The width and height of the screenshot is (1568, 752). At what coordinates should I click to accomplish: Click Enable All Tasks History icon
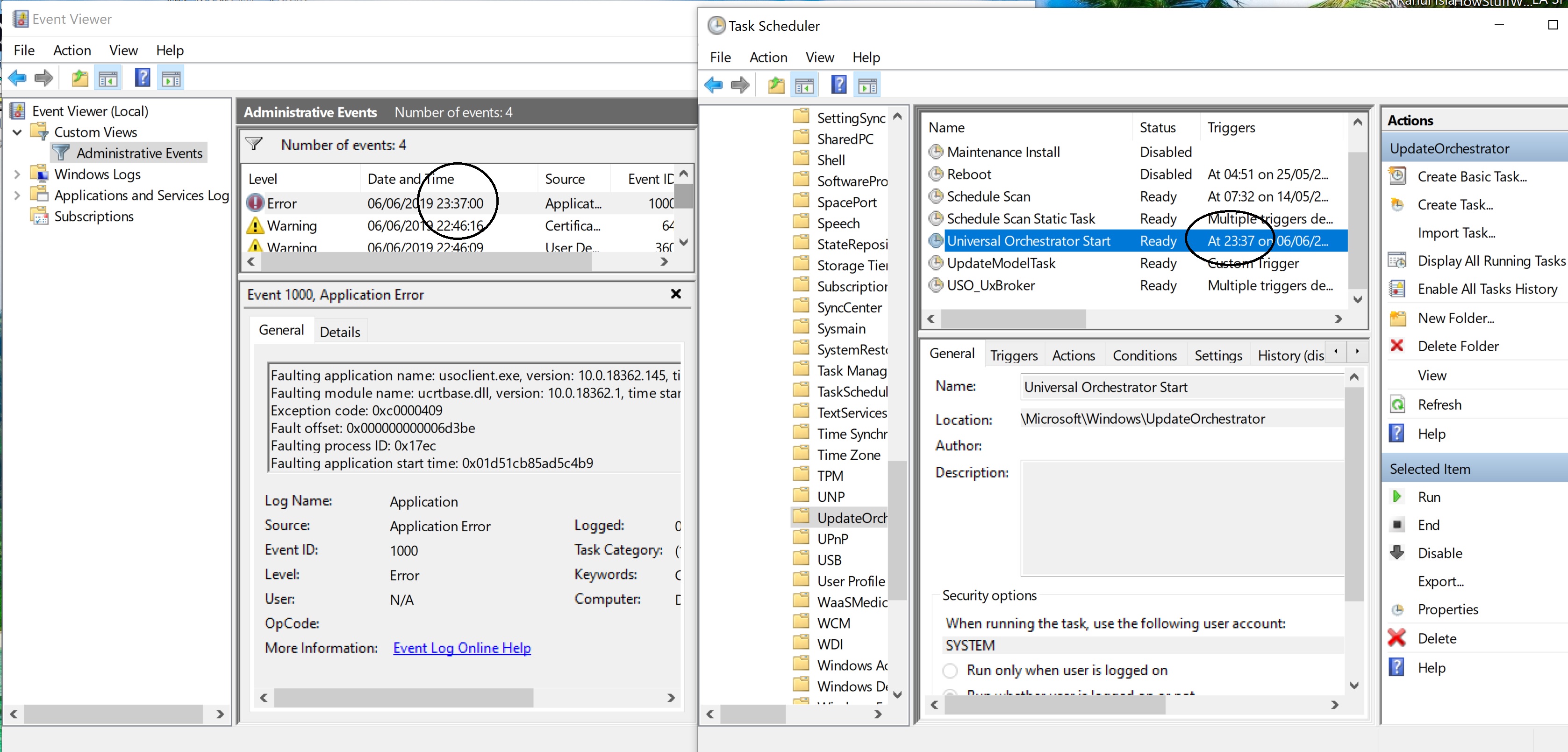[x=1397, y=288]
